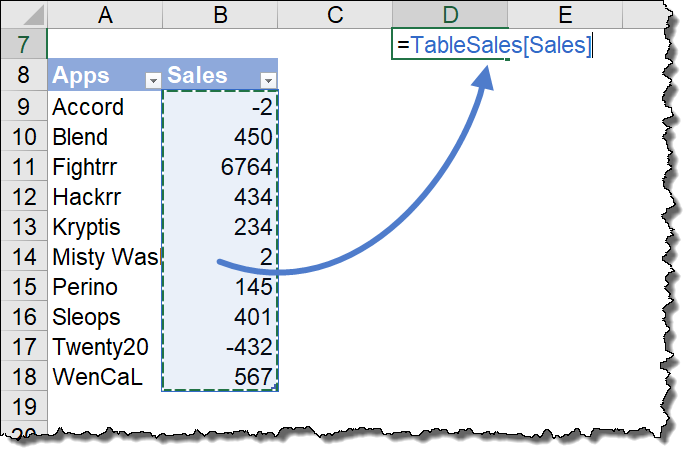Select the cell containing Fightrr
693x458 pixels.
tap(104, 167)
